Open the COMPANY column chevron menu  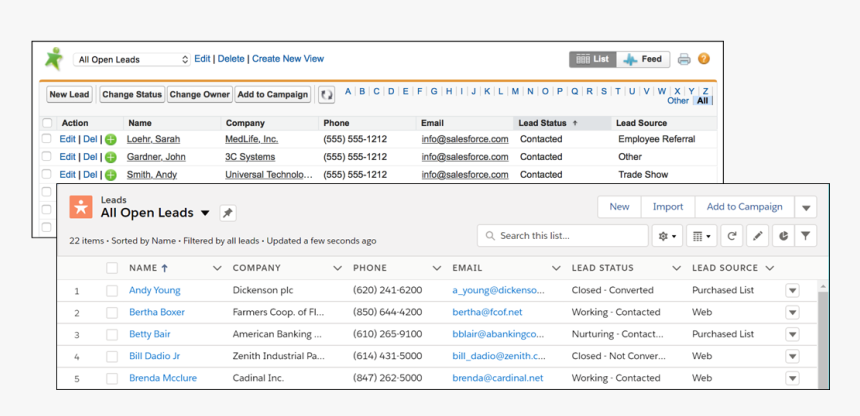coord(337,268)
